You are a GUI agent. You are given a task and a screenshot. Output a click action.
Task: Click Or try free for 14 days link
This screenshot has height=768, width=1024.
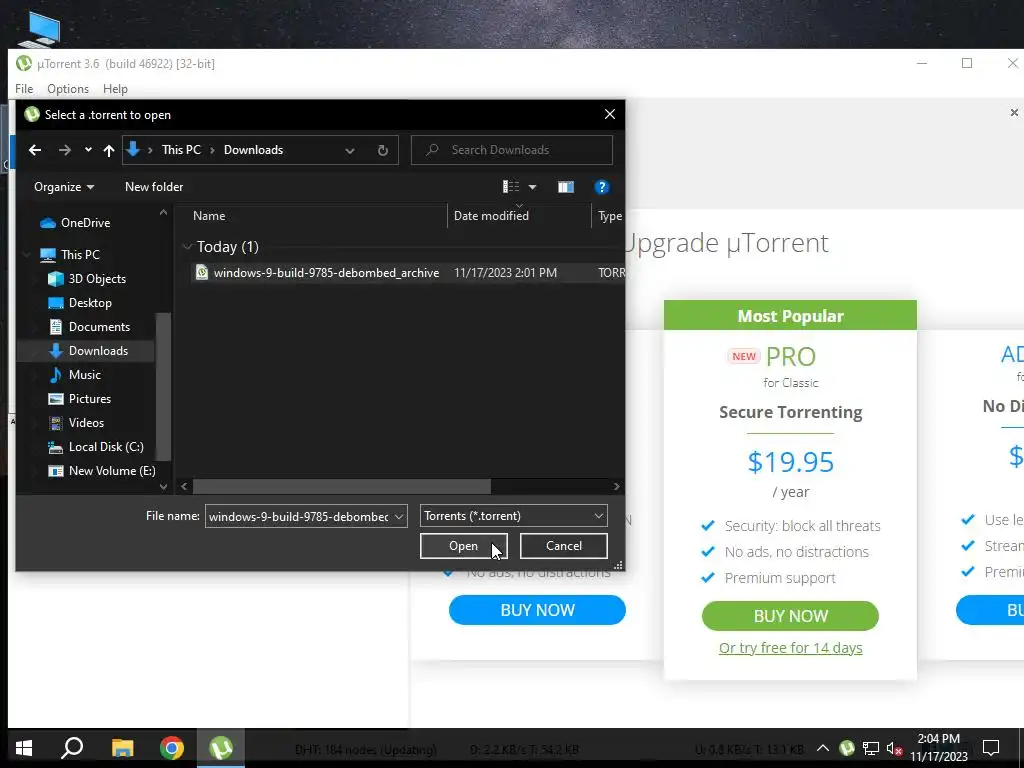(790, 648)
